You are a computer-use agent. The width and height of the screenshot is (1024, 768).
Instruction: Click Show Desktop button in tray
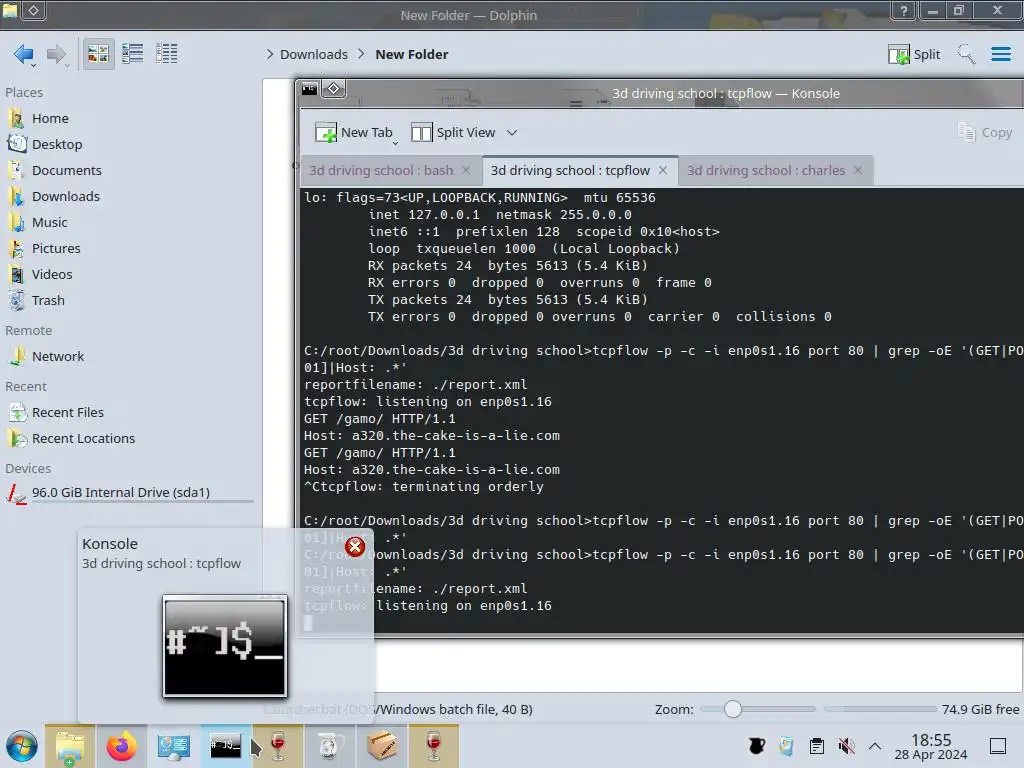(998, 746)
